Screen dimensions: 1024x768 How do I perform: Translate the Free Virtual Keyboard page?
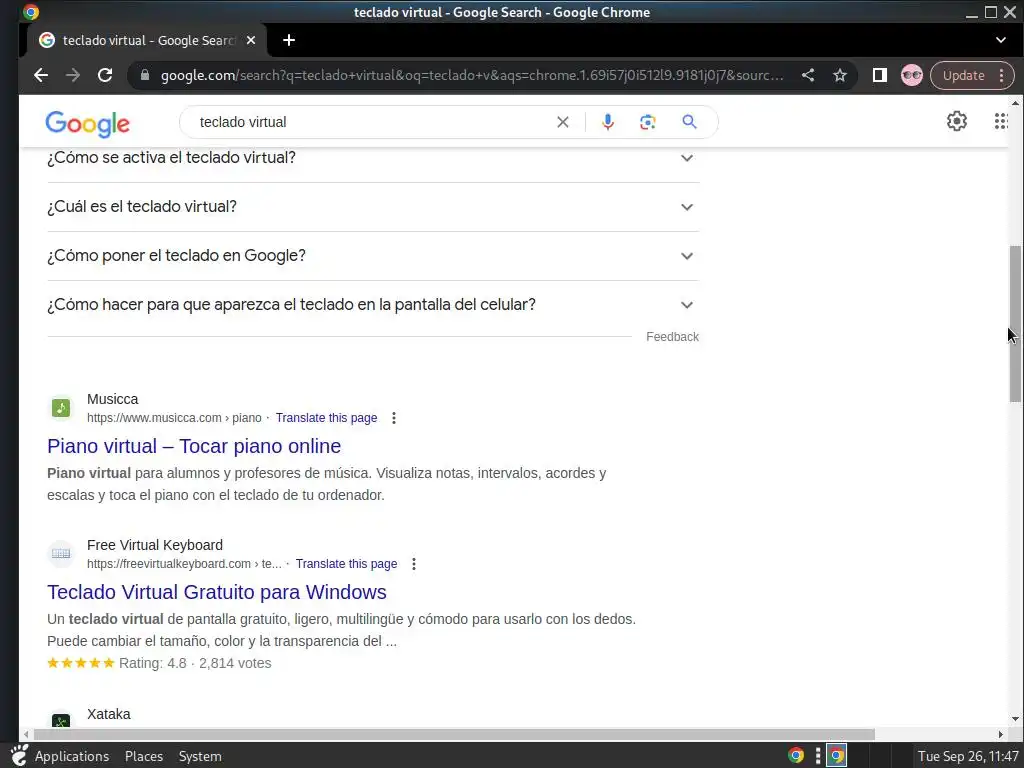346,564
